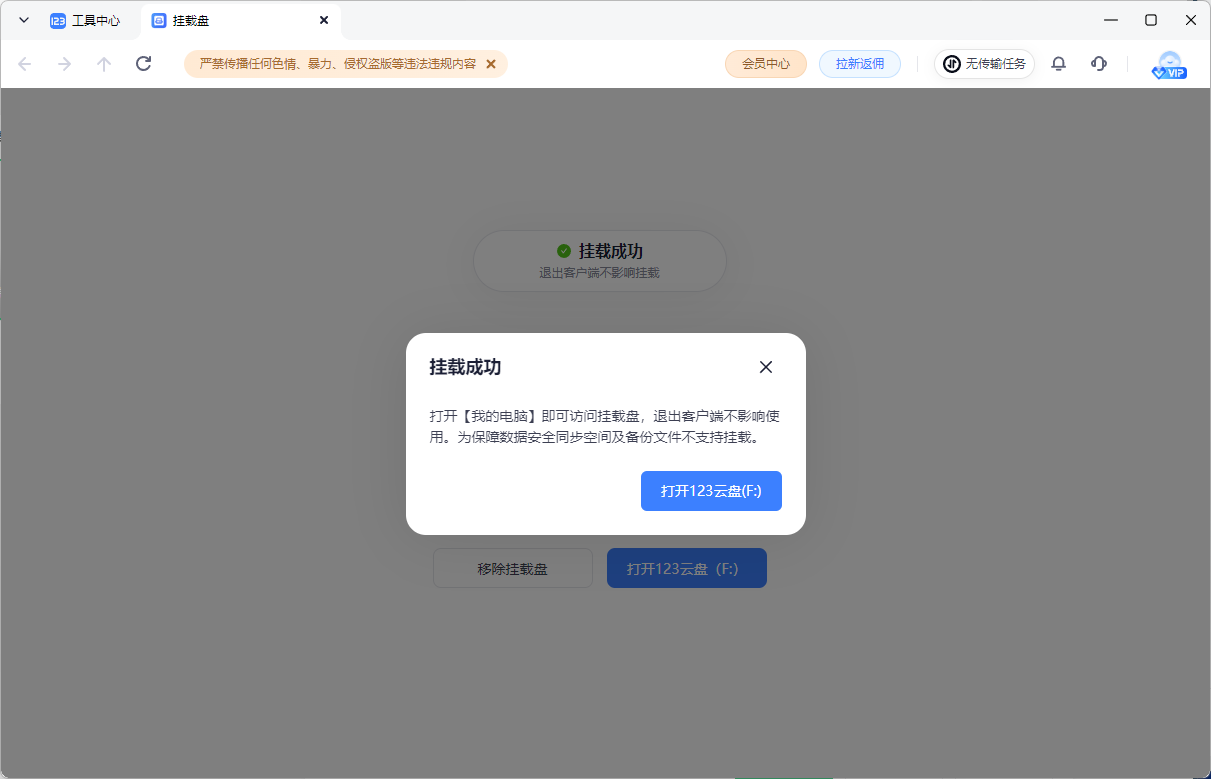
Task: Go back with the back arrow
Action: coord(25,64)
